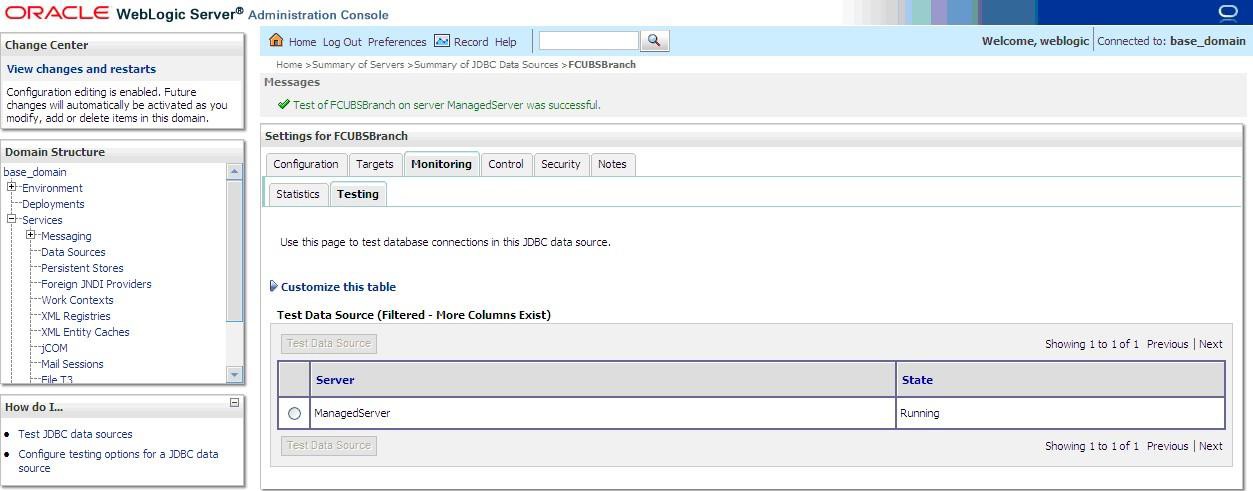Click the Record link

click(x=471, y=42)
